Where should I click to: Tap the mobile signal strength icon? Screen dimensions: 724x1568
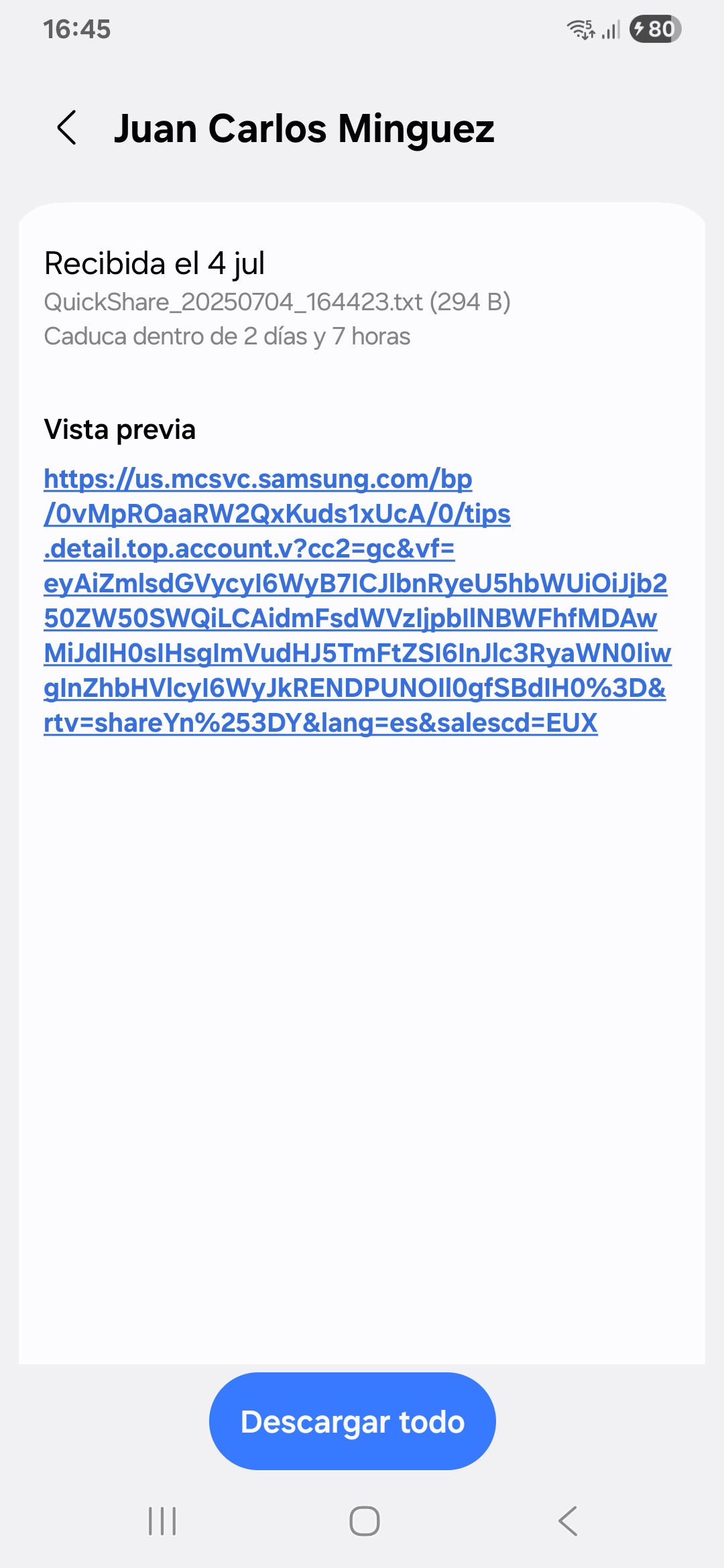tap(611, 29)
